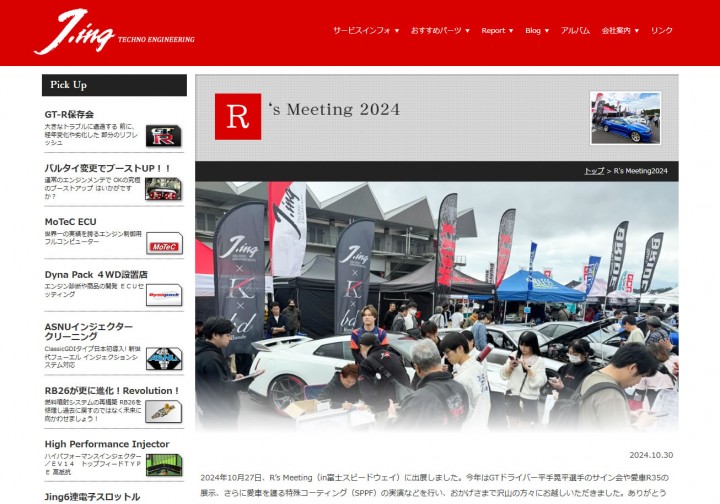Select the 's Meeting 2024 page title
Screen dimensions: 720x504
pos(334,110)
